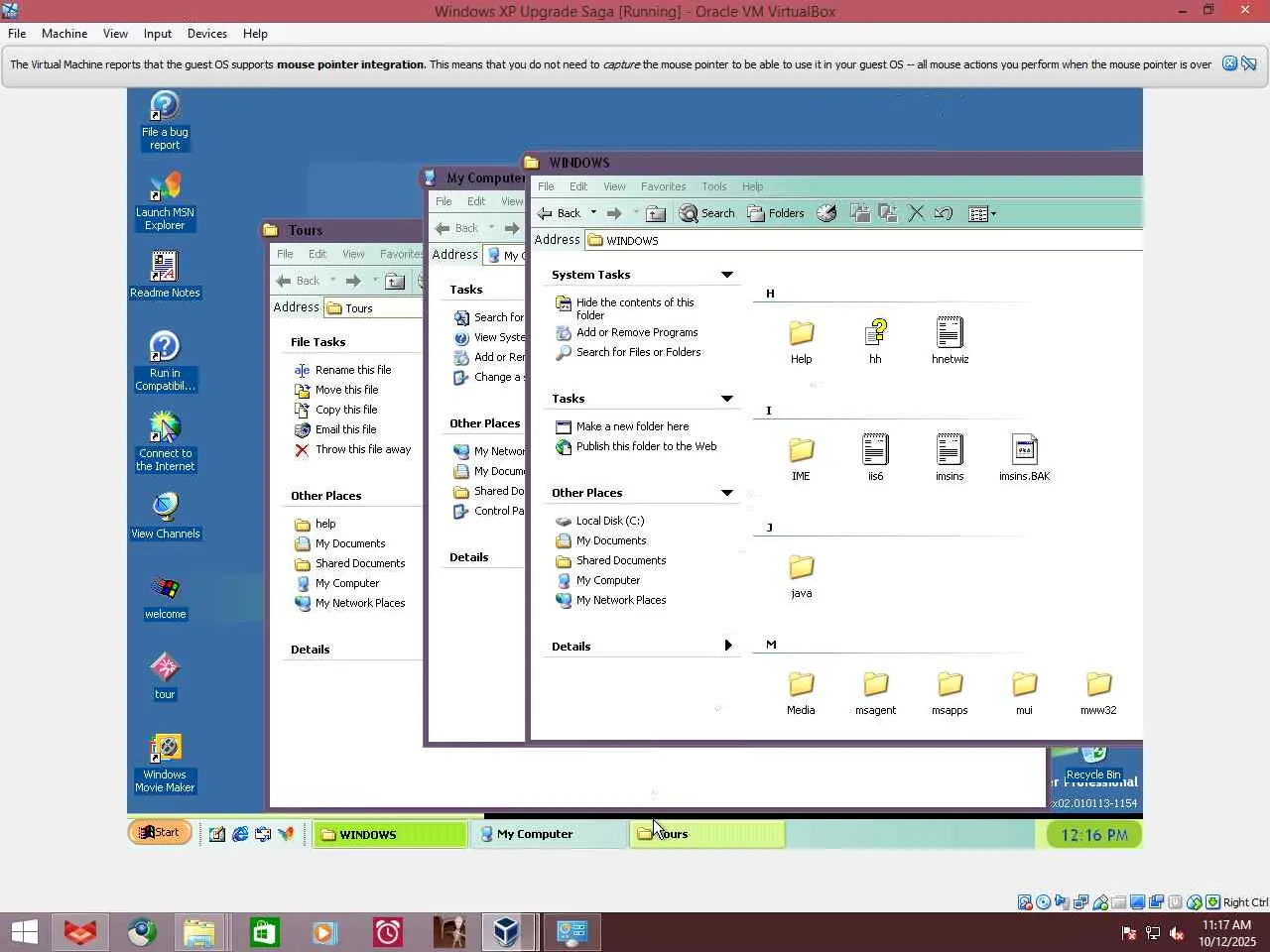Expand the Details section in WINDOWS window
This screenshot has width=1270, height=952.
click(x=727, y=646)
